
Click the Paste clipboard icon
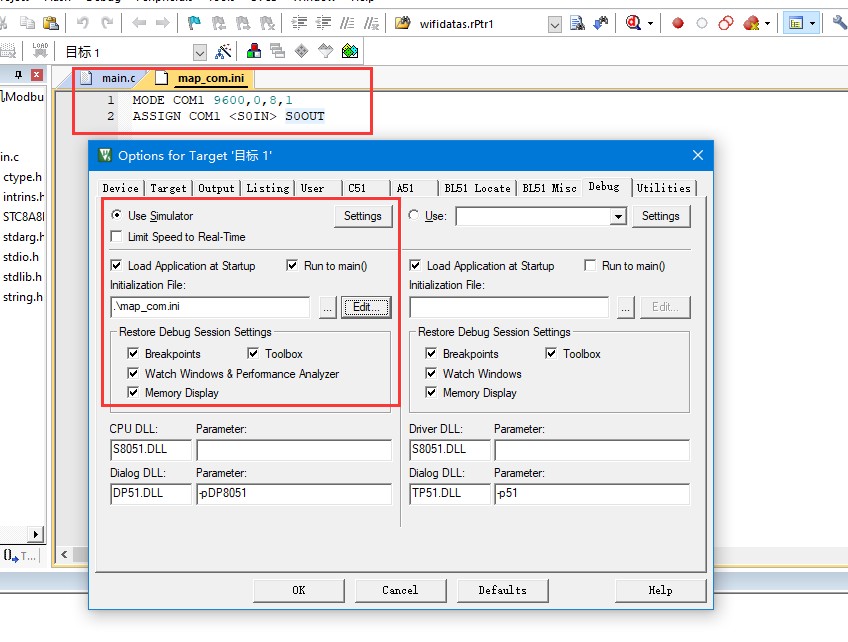[x=51, y=23]
